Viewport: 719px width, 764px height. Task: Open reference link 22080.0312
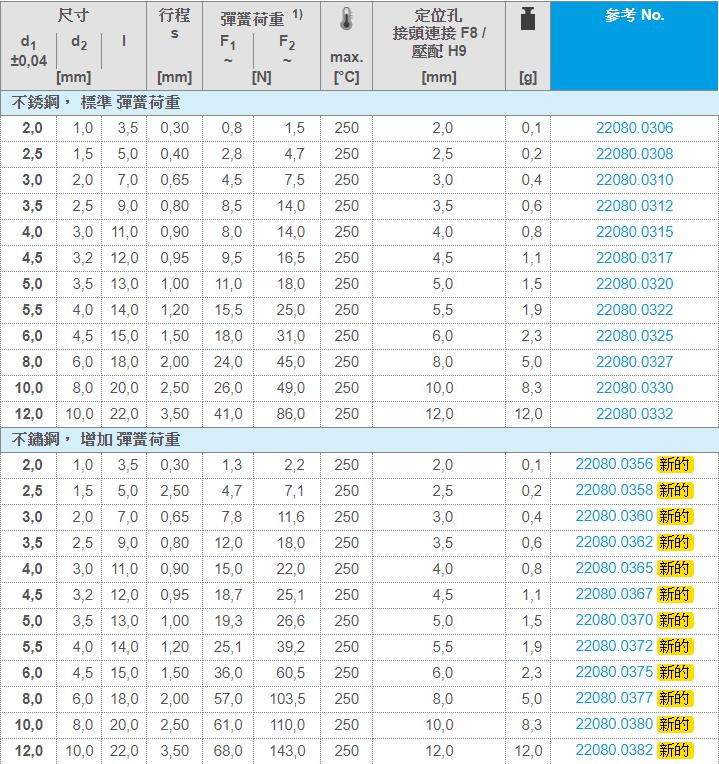[x=634, y=206]
